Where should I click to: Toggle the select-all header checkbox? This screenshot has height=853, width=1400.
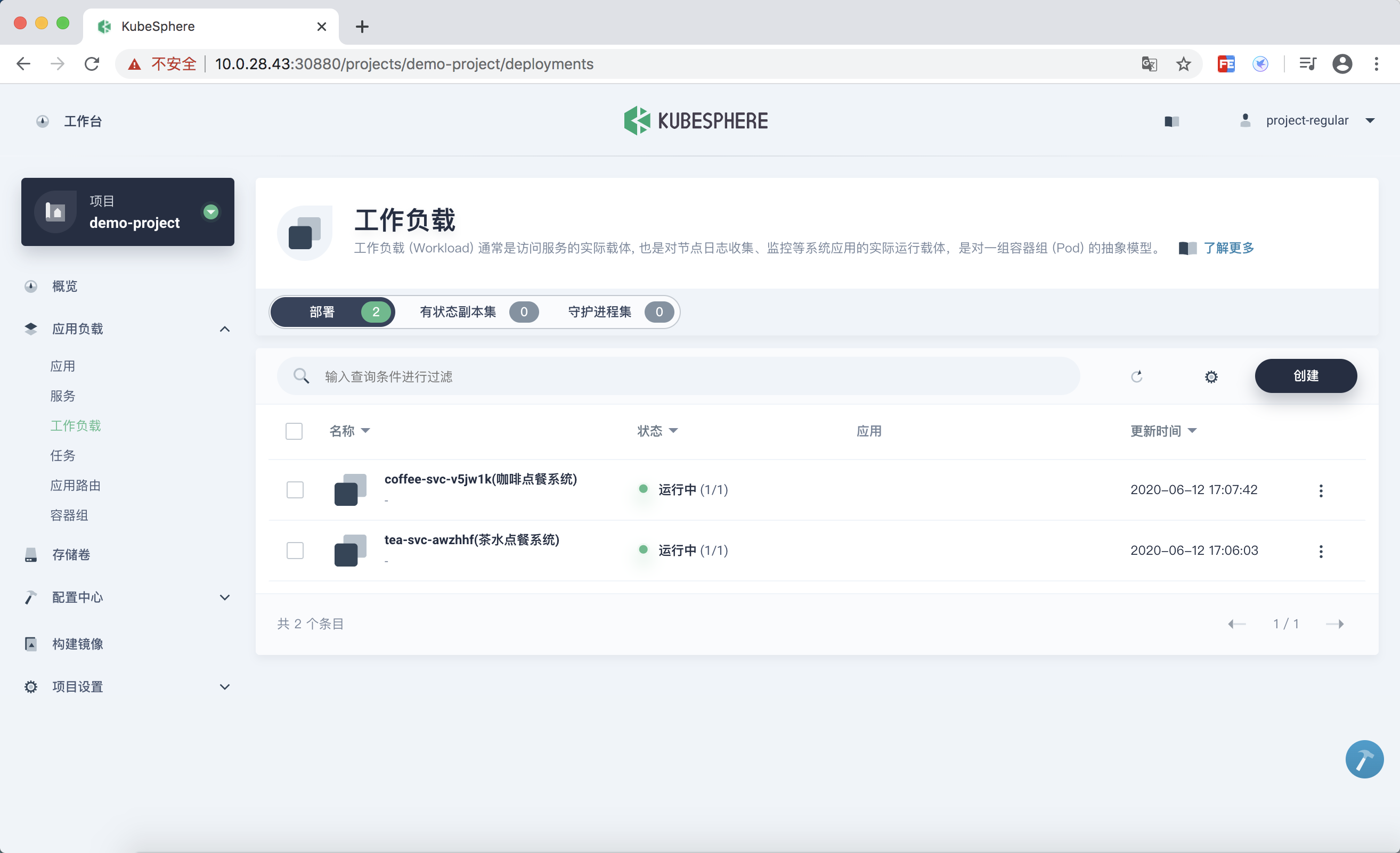point(294,431)
